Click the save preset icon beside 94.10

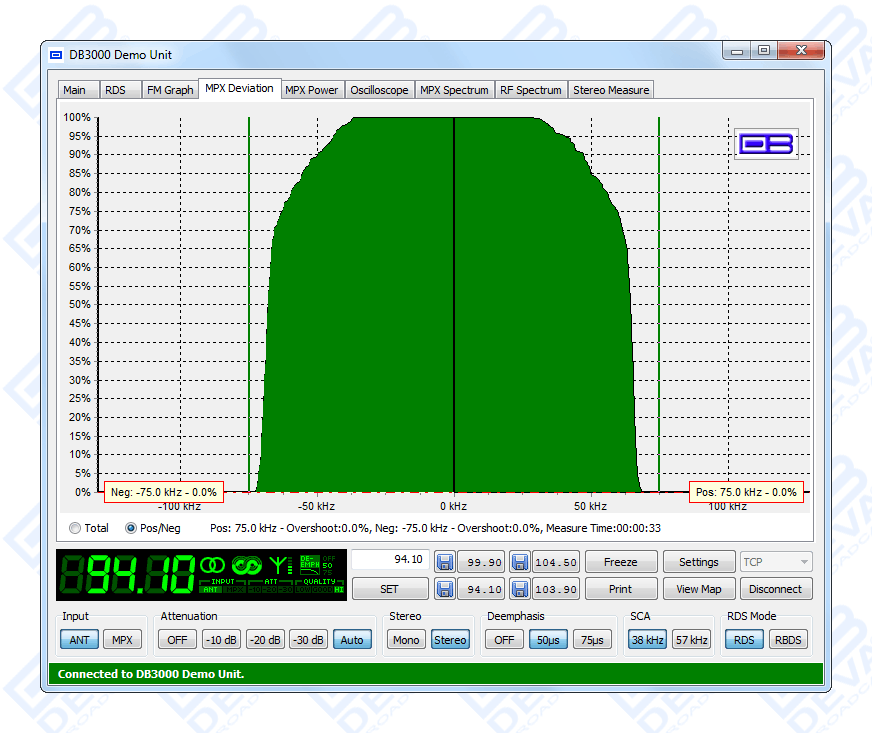coord(445,589)
